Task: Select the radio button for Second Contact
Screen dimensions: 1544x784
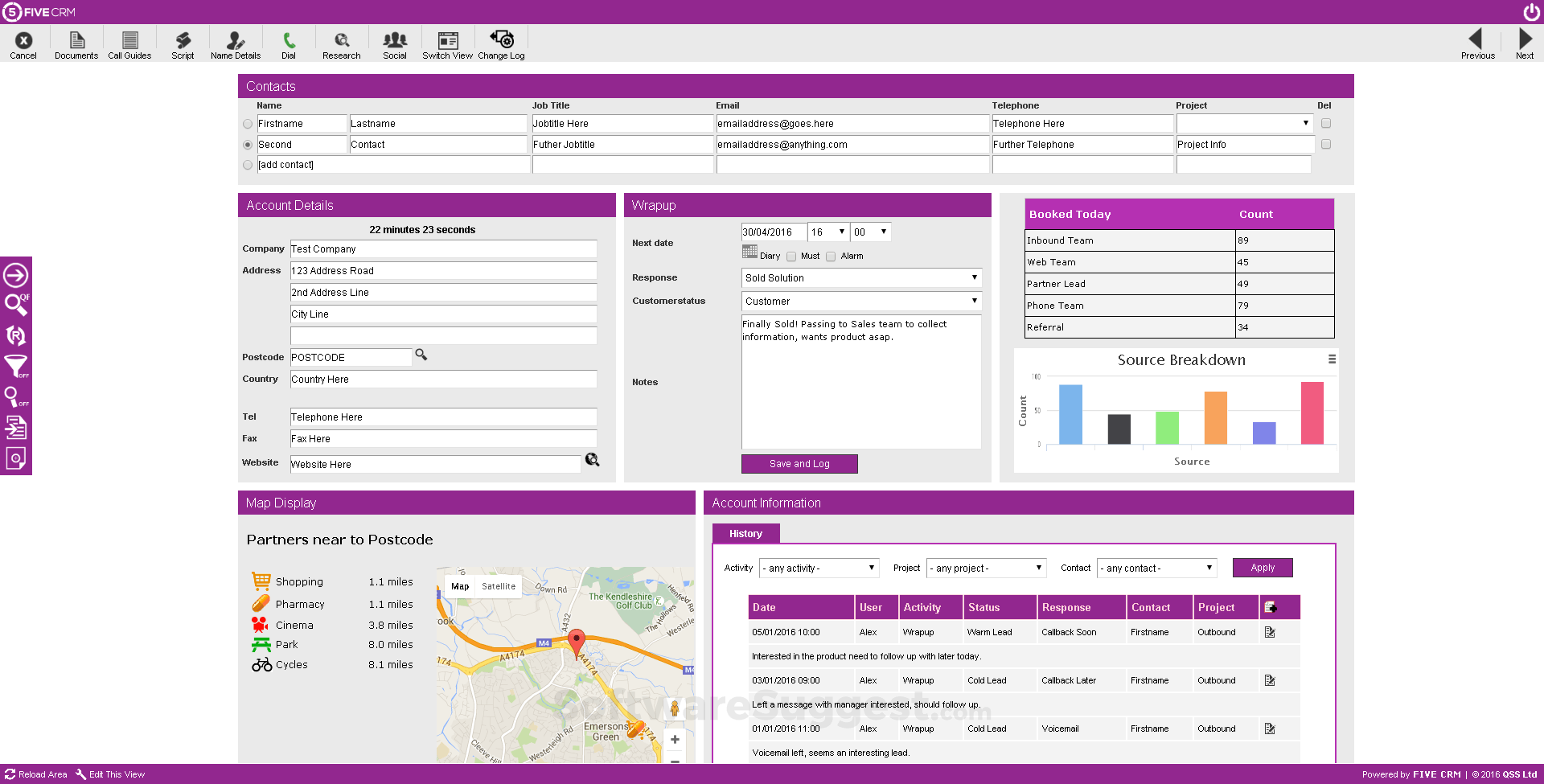Action: click(247, 145)
